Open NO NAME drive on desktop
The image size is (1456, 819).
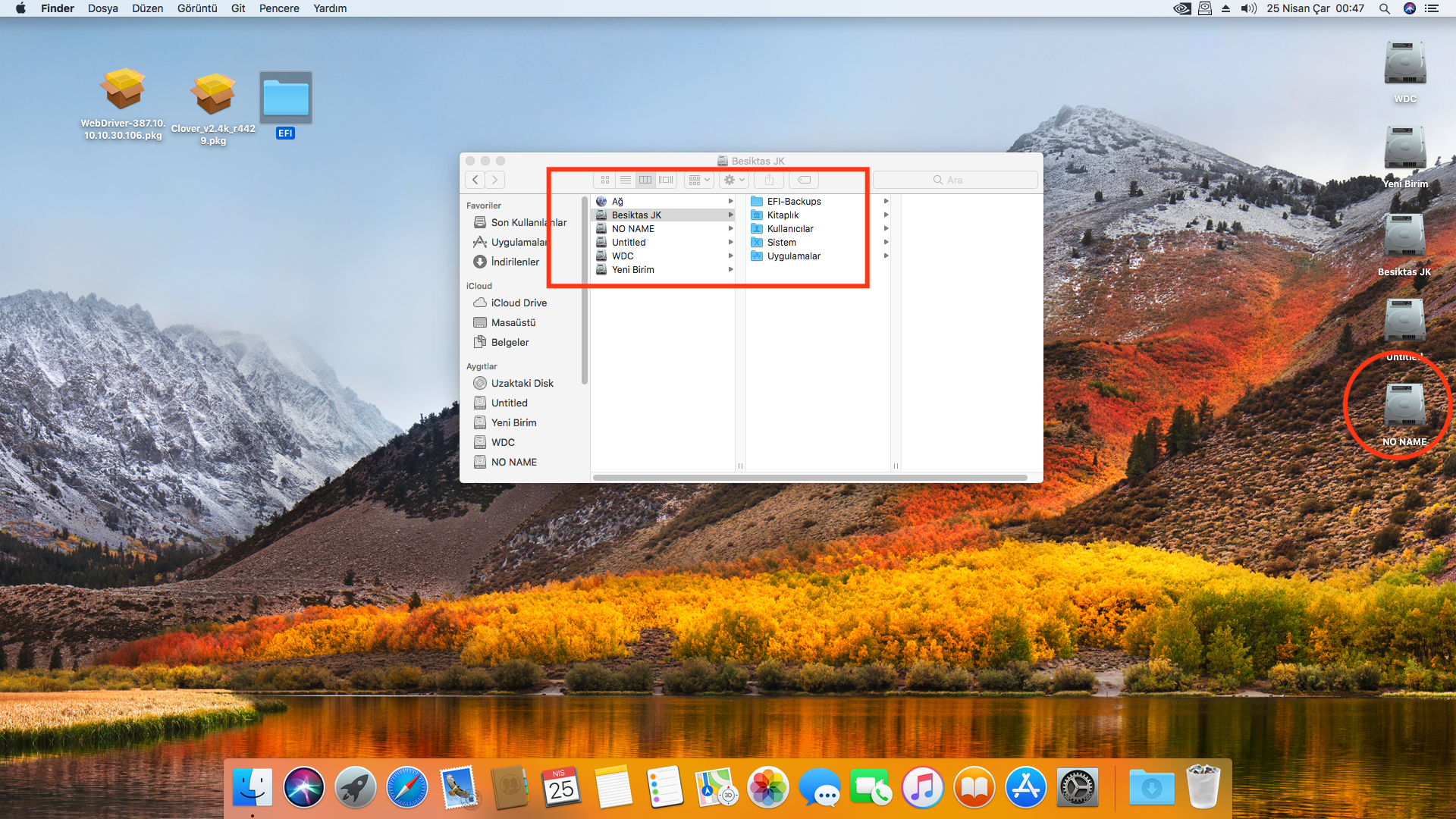coord(1404,406)
